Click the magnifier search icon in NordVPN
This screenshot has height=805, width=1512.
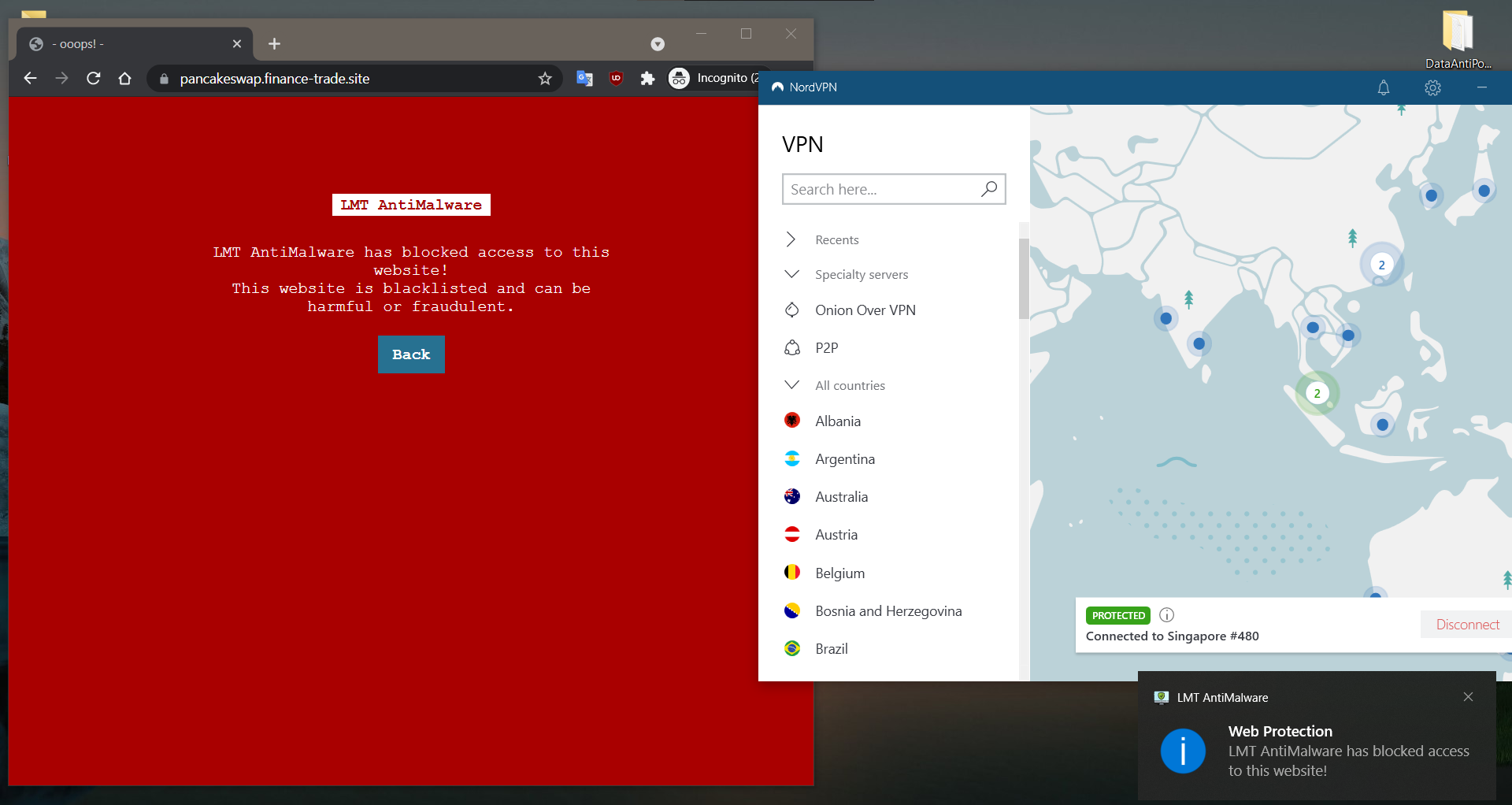(x=989, y=189)
